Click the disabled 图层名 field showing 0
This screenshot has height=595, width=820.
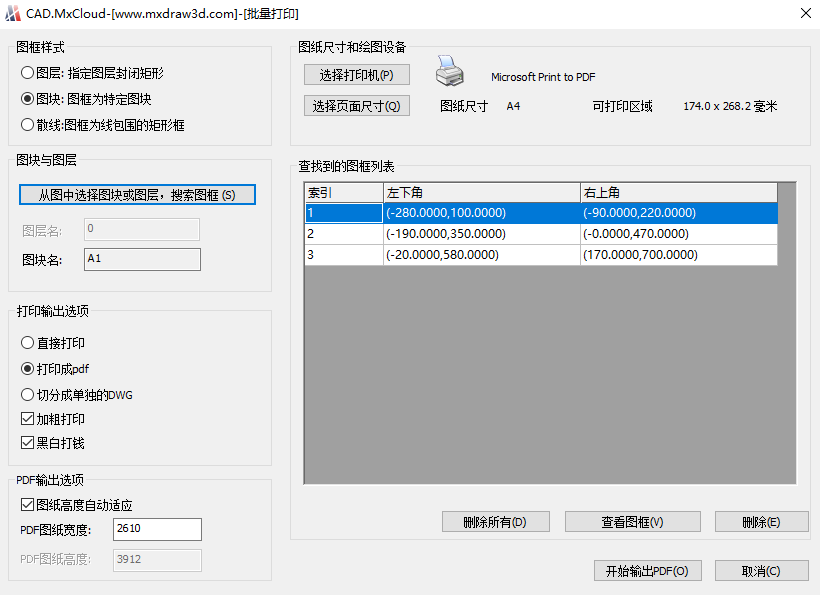point(142,230)
